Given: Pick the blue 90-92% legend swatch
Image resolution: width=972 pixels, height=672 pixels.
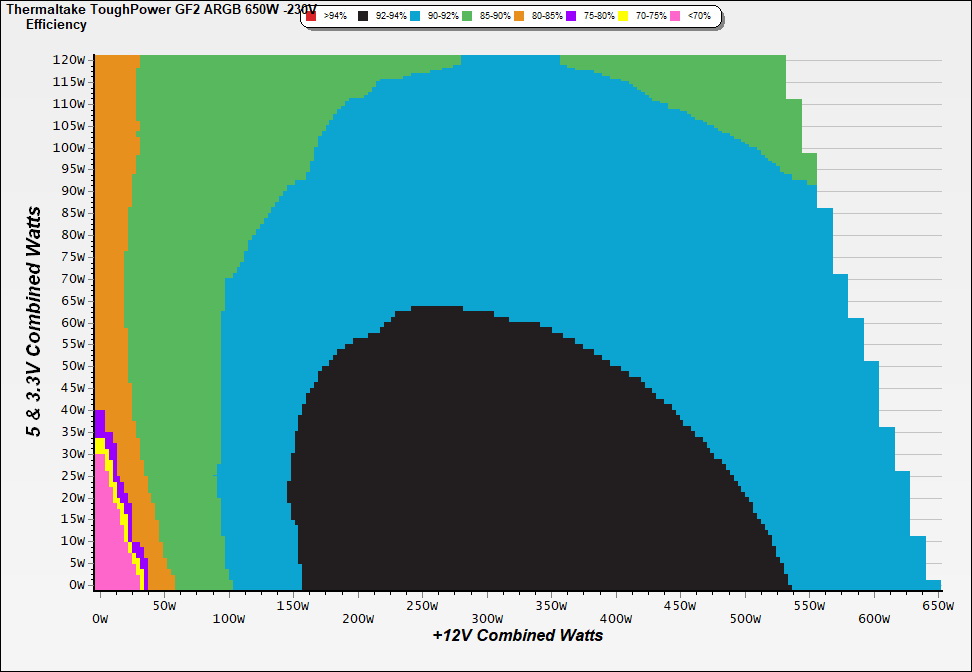Looking at the screenshot, I should (x=415, y=17).
